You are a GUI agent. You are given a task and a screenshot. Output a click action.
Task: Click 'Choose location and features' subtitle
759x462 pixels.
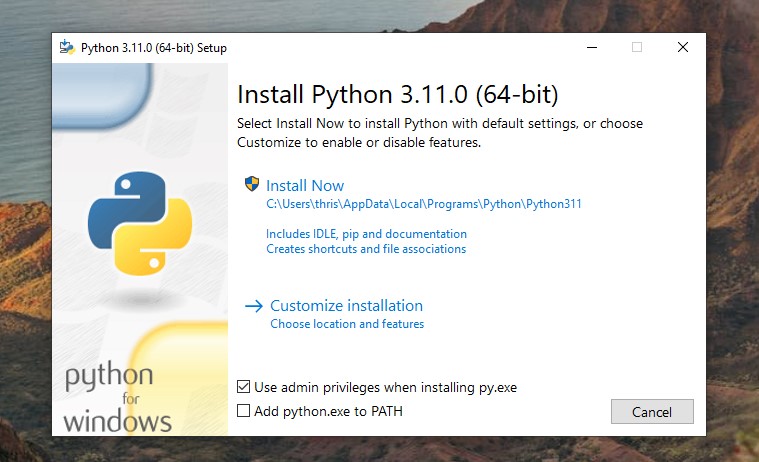(347, 323)
